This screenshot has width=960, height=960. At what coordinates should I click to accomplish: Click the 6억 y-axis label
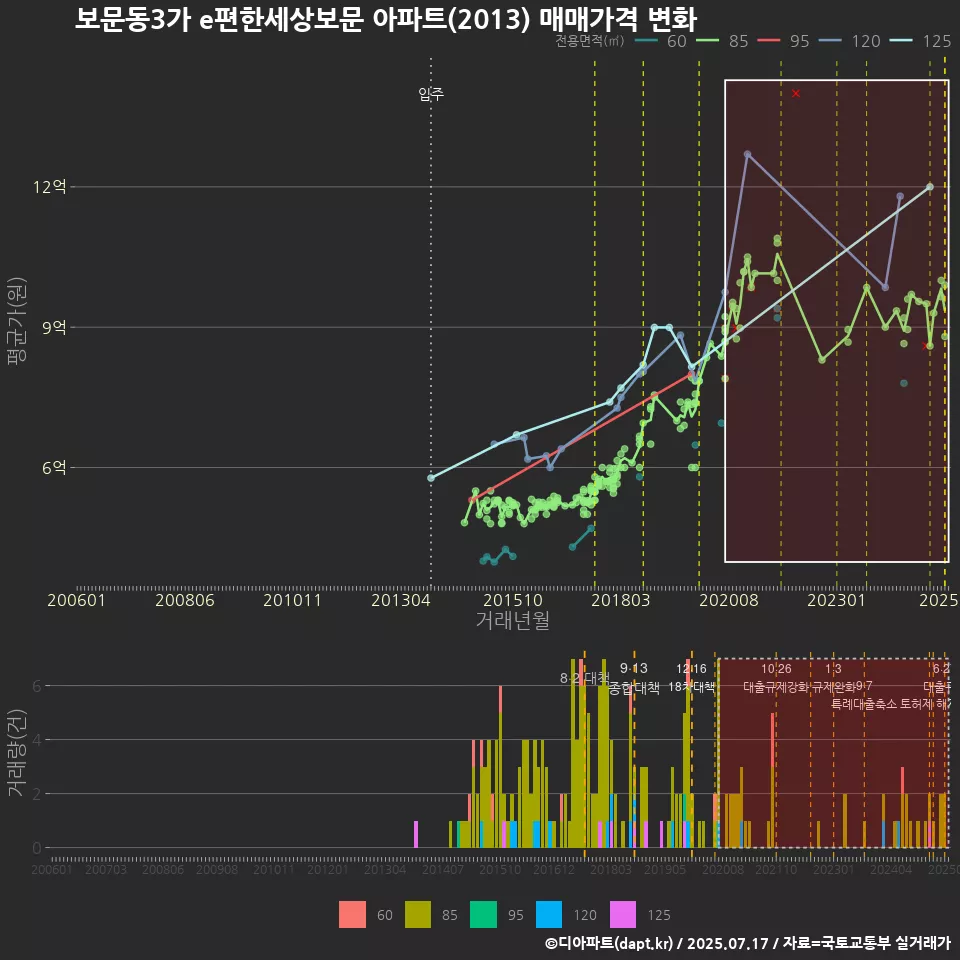[54, 468]
